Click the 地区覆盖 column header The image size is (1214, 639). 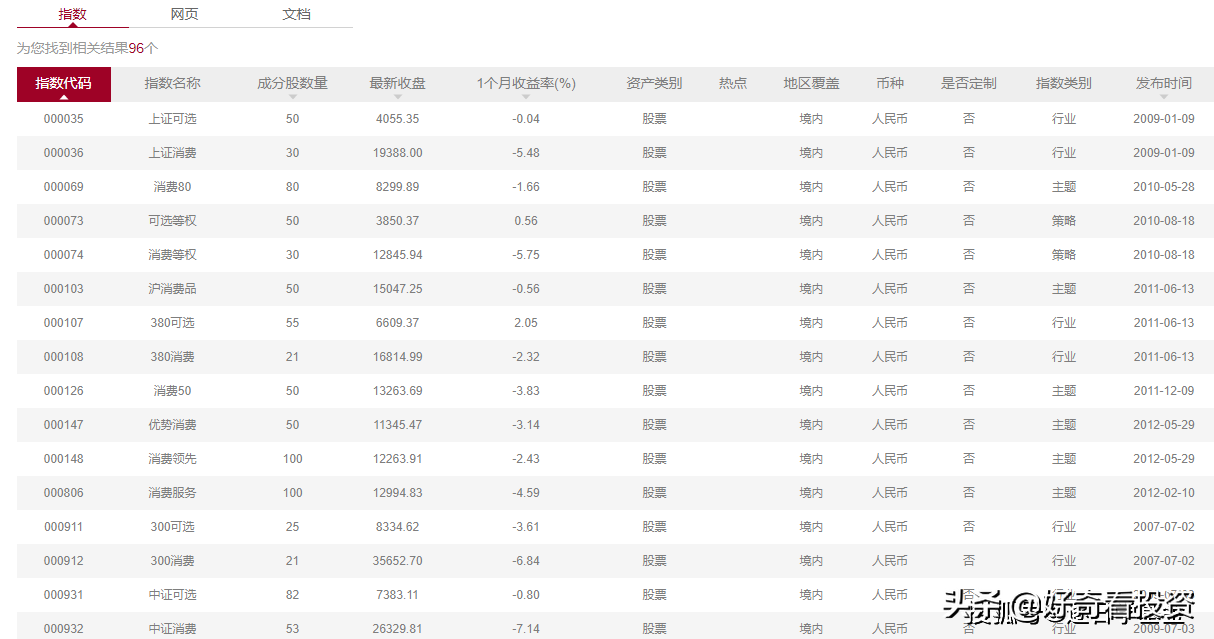coord(811,83)
